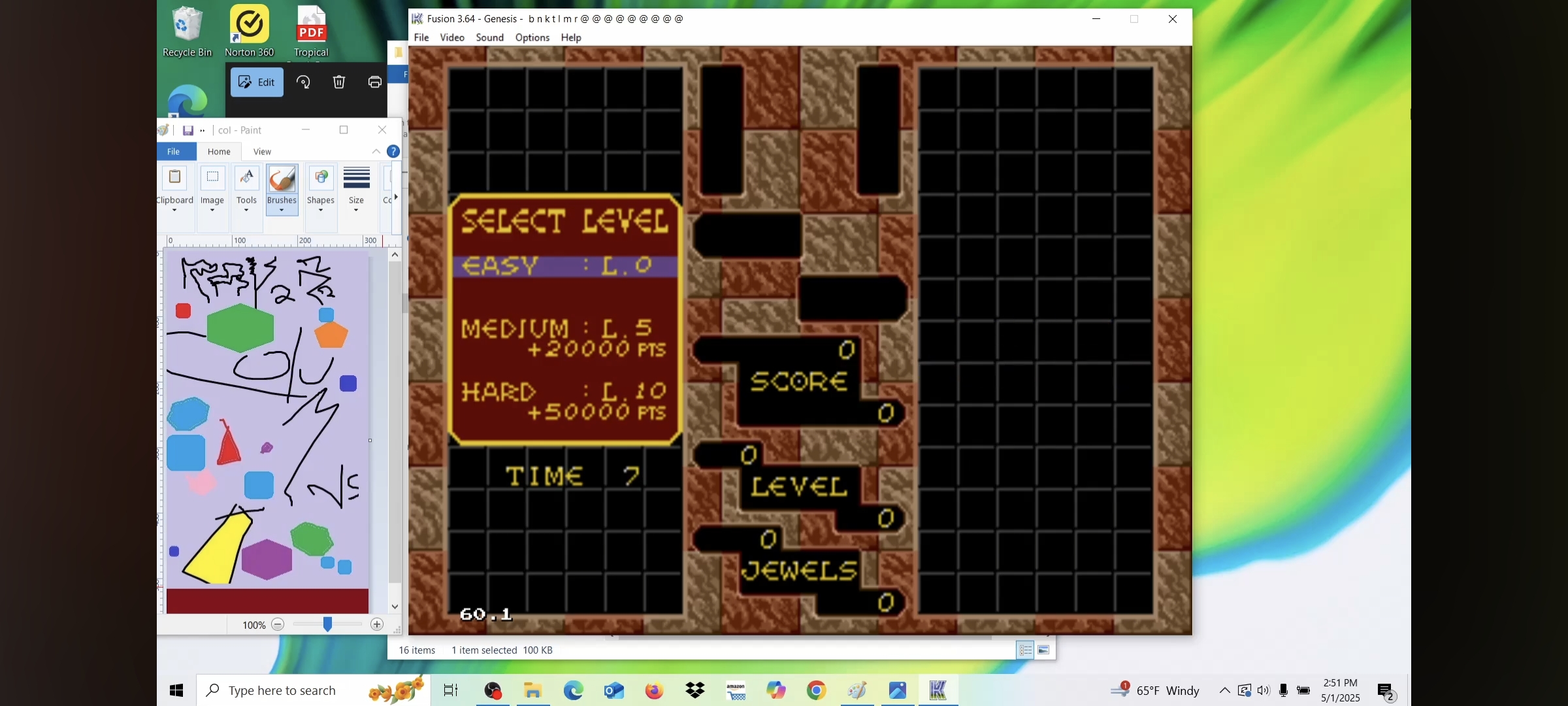Click the rotate icon in the Photos toolbar

[303, 82]
